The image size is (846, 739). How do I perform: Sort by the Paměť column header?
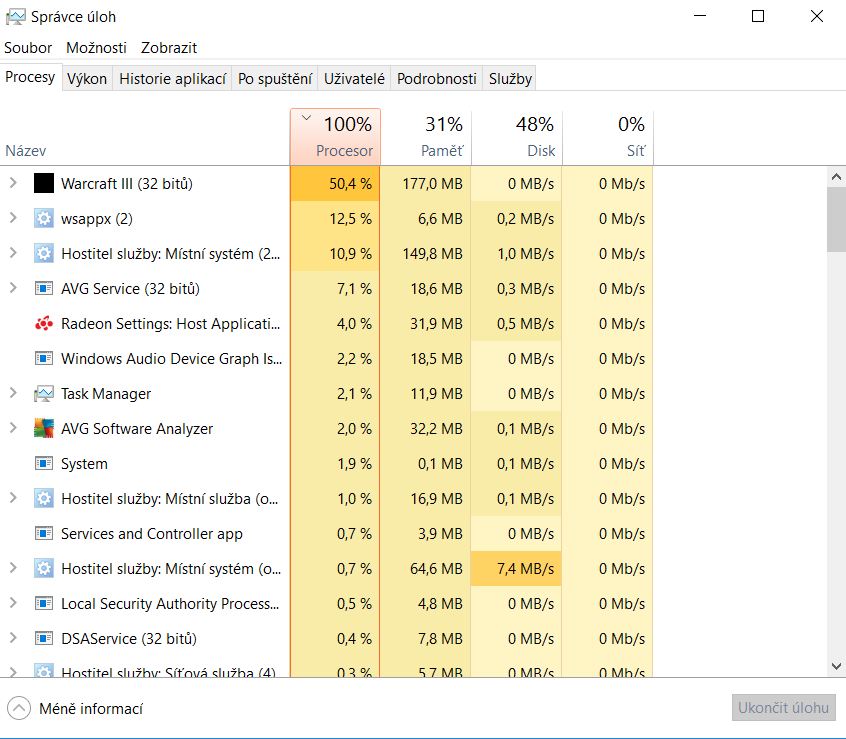(x=426, y=137)
